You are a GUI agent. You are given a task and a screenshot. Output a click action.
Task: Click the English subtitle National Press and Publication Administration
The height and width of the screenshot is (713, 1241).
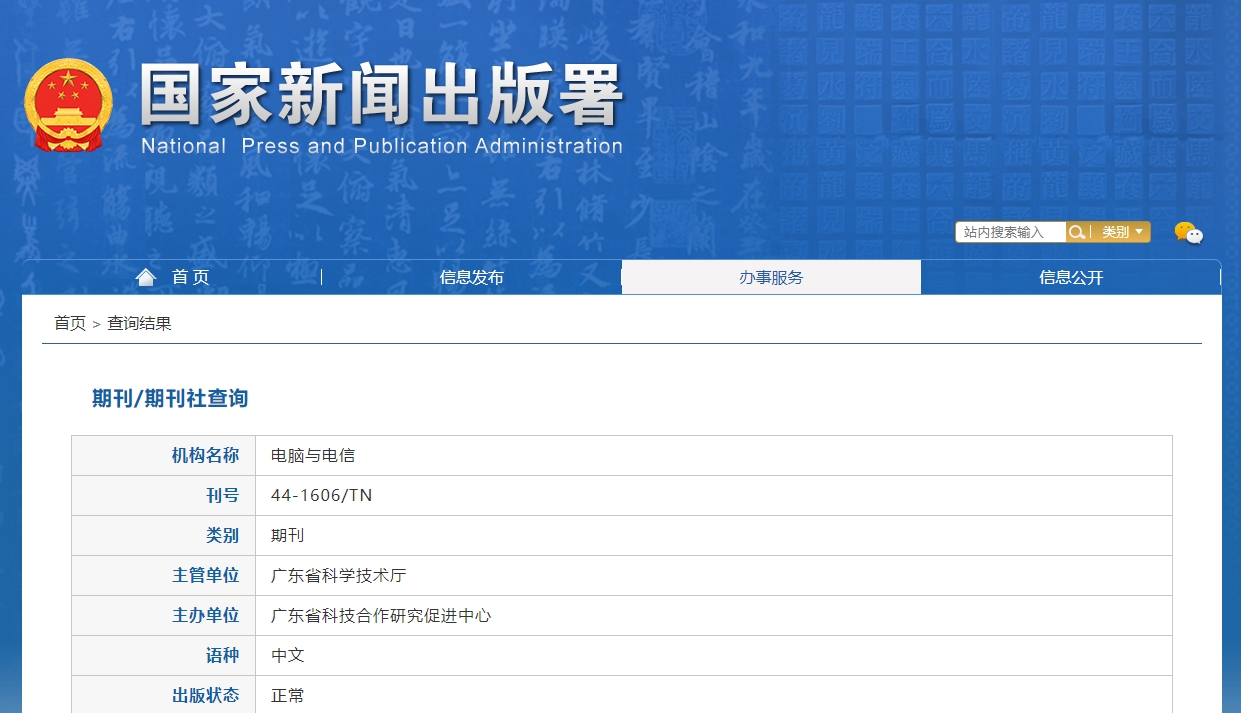(382, 146)
